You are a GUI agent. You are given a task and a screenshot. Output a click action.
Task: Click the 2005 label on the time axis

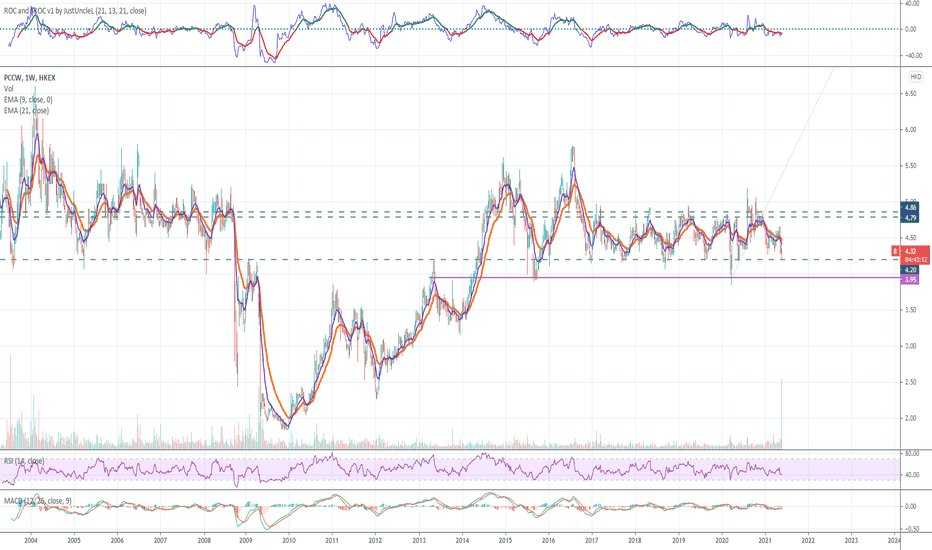tap(74, 540)
